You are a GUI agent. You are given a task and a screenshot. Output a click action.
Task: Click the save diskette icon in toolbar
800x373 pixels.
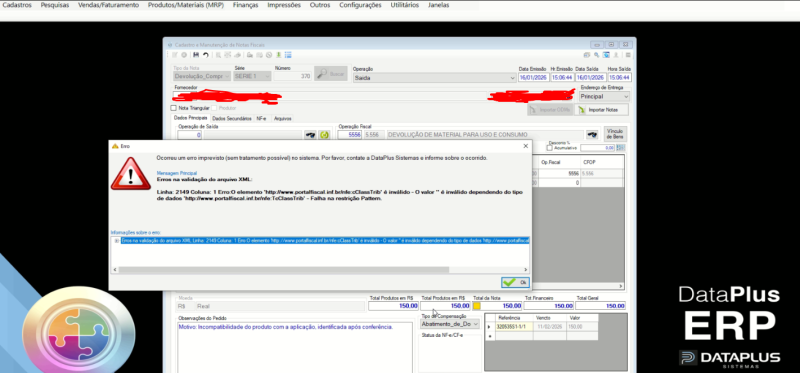pyautogui.click(x=196, y=55)
